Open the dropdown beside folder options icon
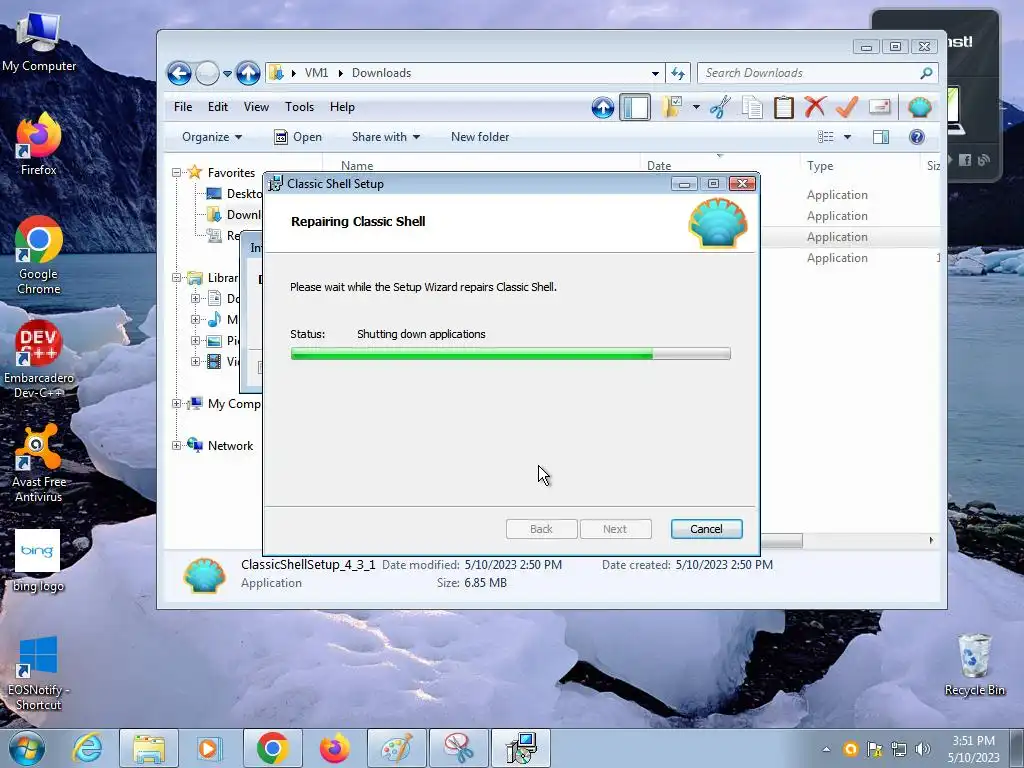Image resolution: width=1024 pixels, height=768 pixels. pos(696,107)
